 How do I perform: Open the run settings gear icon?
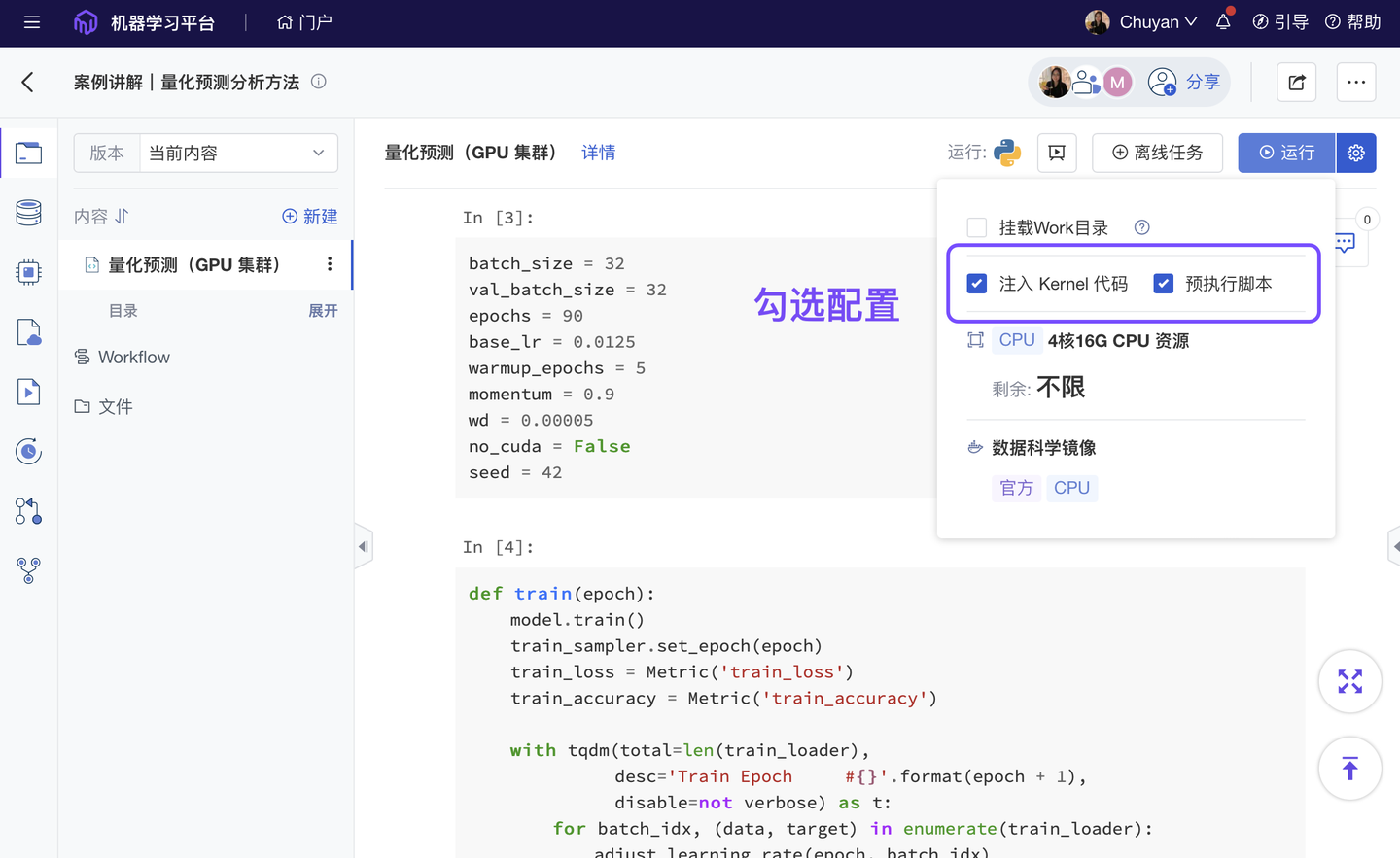tap(1356, 153)
